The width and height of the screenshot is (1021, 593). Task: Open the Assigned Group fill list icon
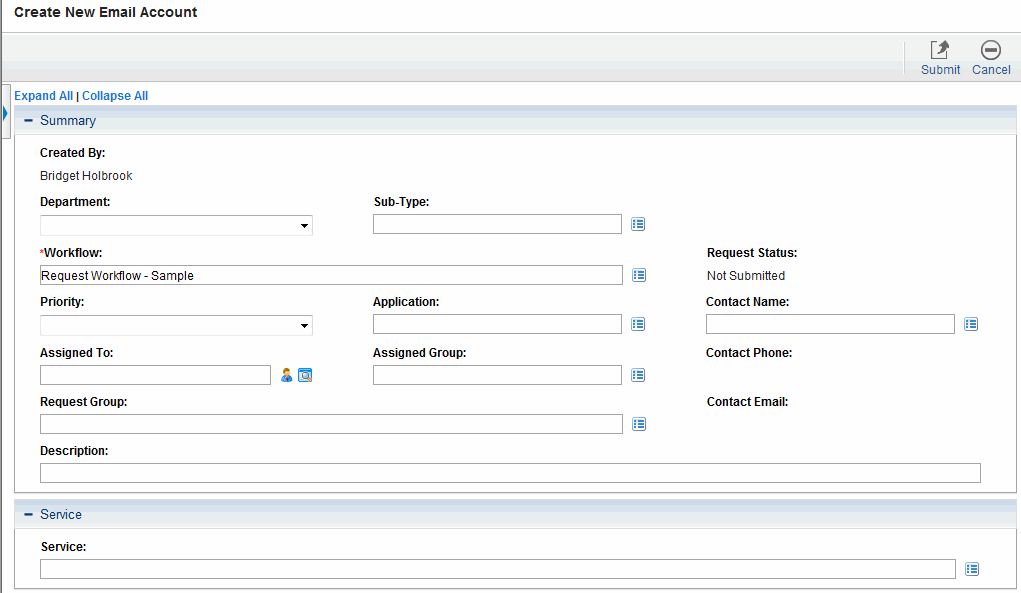638,374
